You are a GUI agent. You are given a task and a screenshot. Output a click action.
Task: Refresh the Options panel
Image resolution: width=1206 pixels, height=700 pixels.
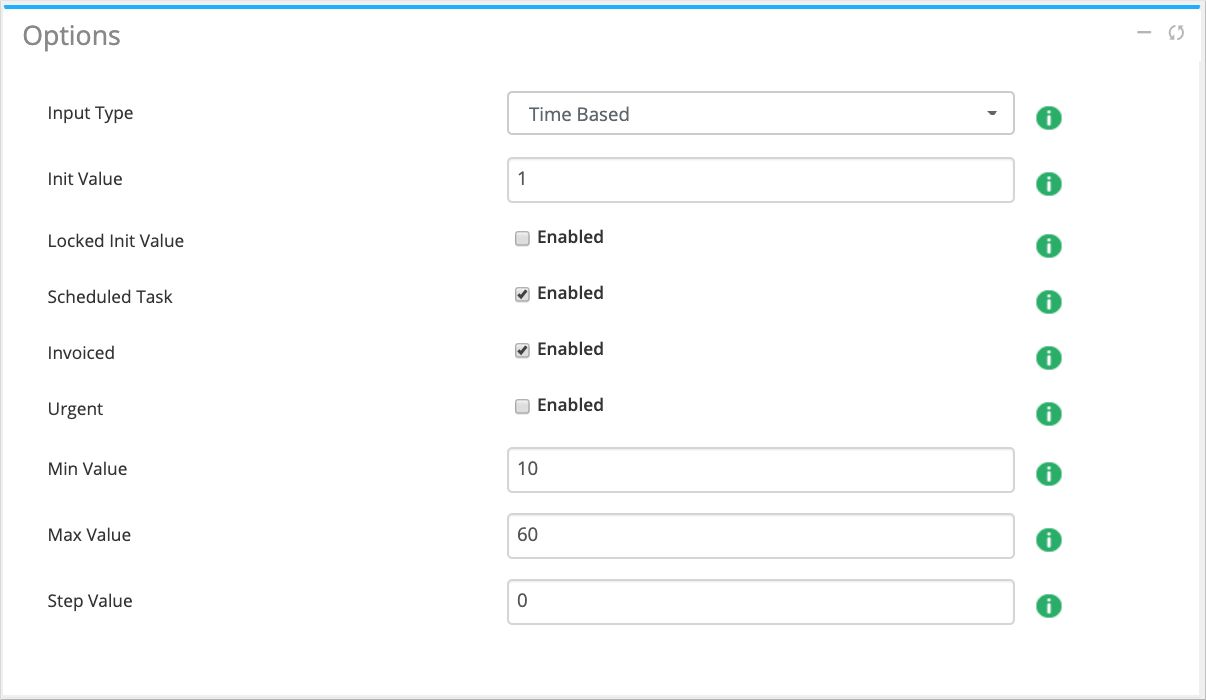pos(1176,33)
